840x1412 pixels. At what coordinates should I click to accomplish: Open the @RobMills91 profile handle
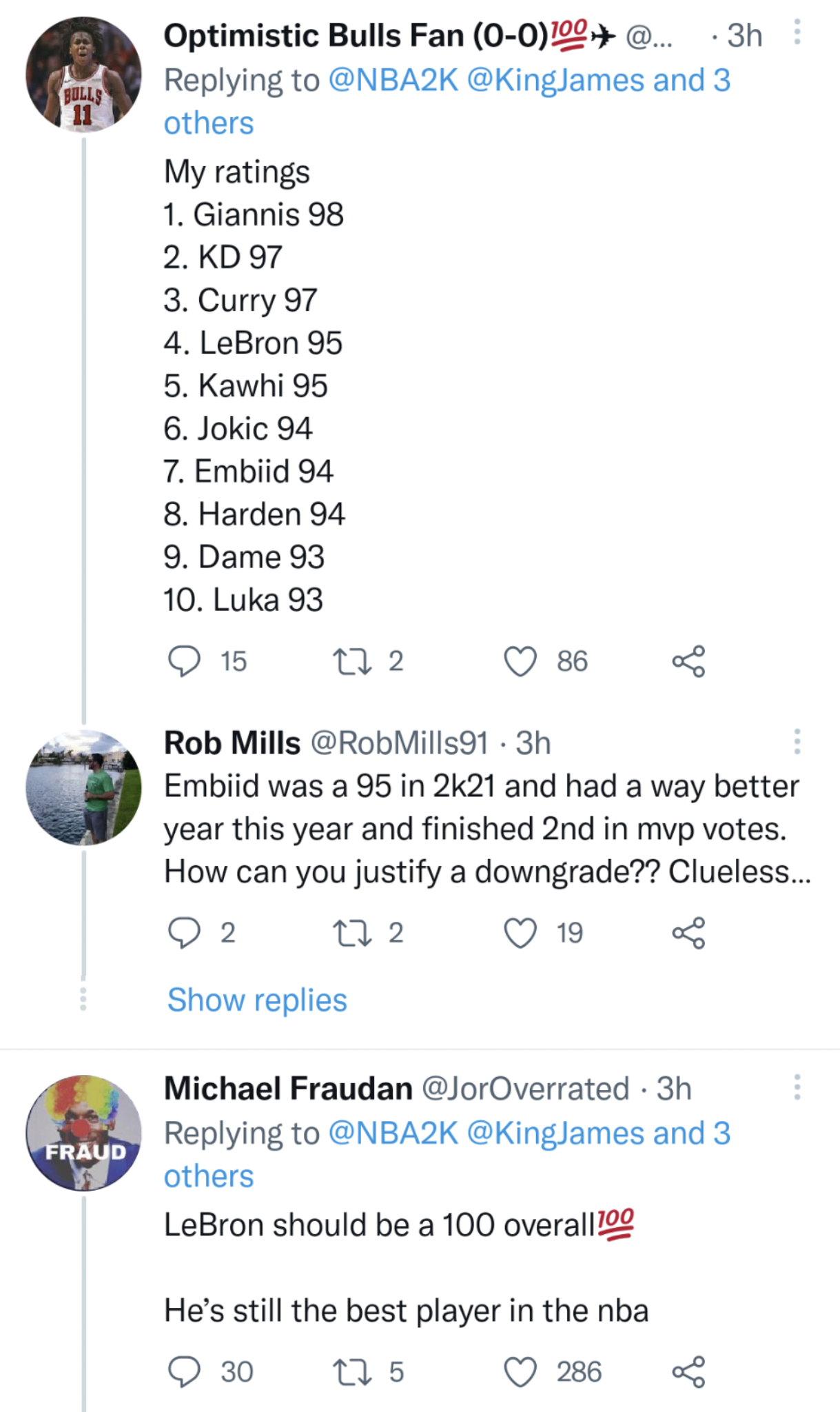[399, 743]
